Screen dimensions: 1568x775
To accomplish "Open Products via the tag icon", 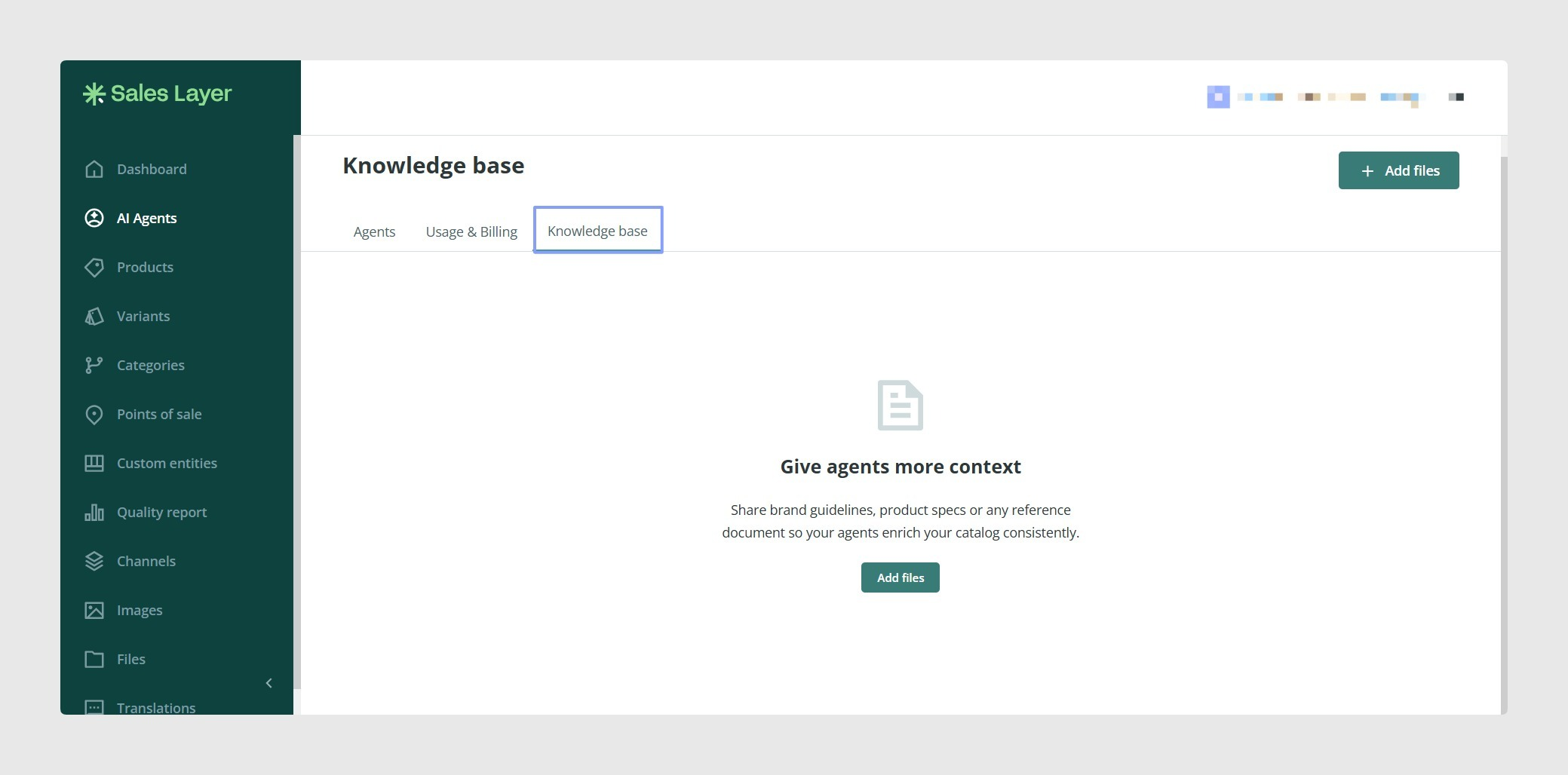I will coord(94,267).
